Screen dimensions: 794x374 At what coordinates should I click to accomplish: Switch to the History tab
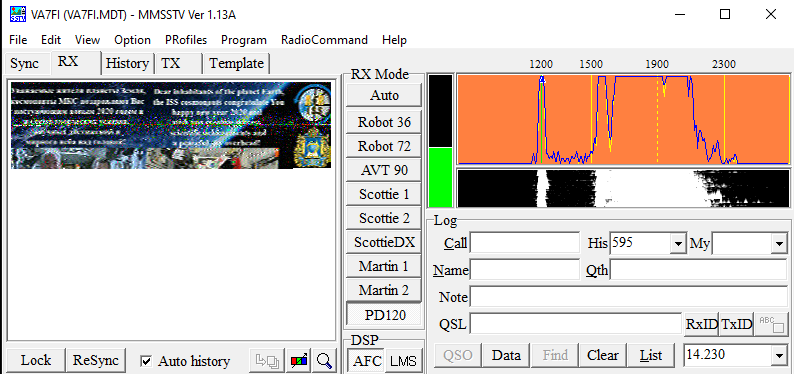tap(127, 64)
